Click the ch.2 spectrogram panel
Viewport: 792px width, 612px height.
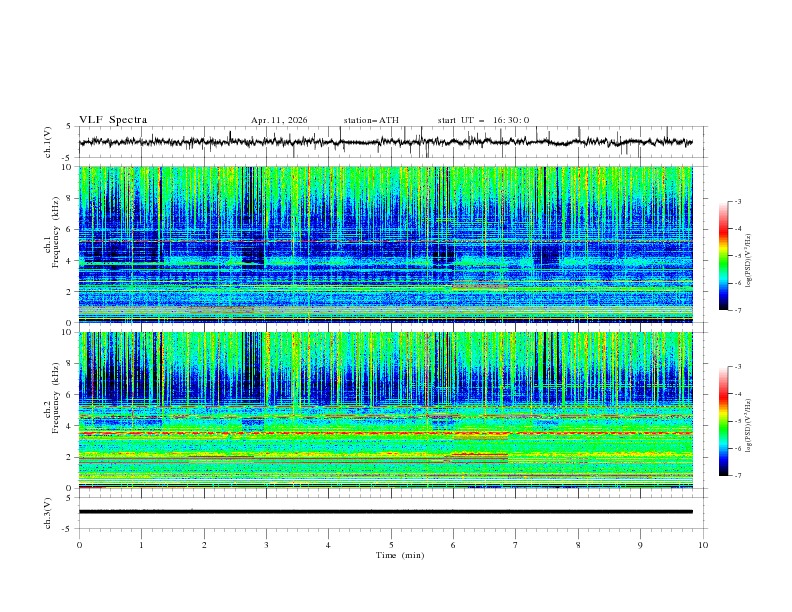click(386, 410)
